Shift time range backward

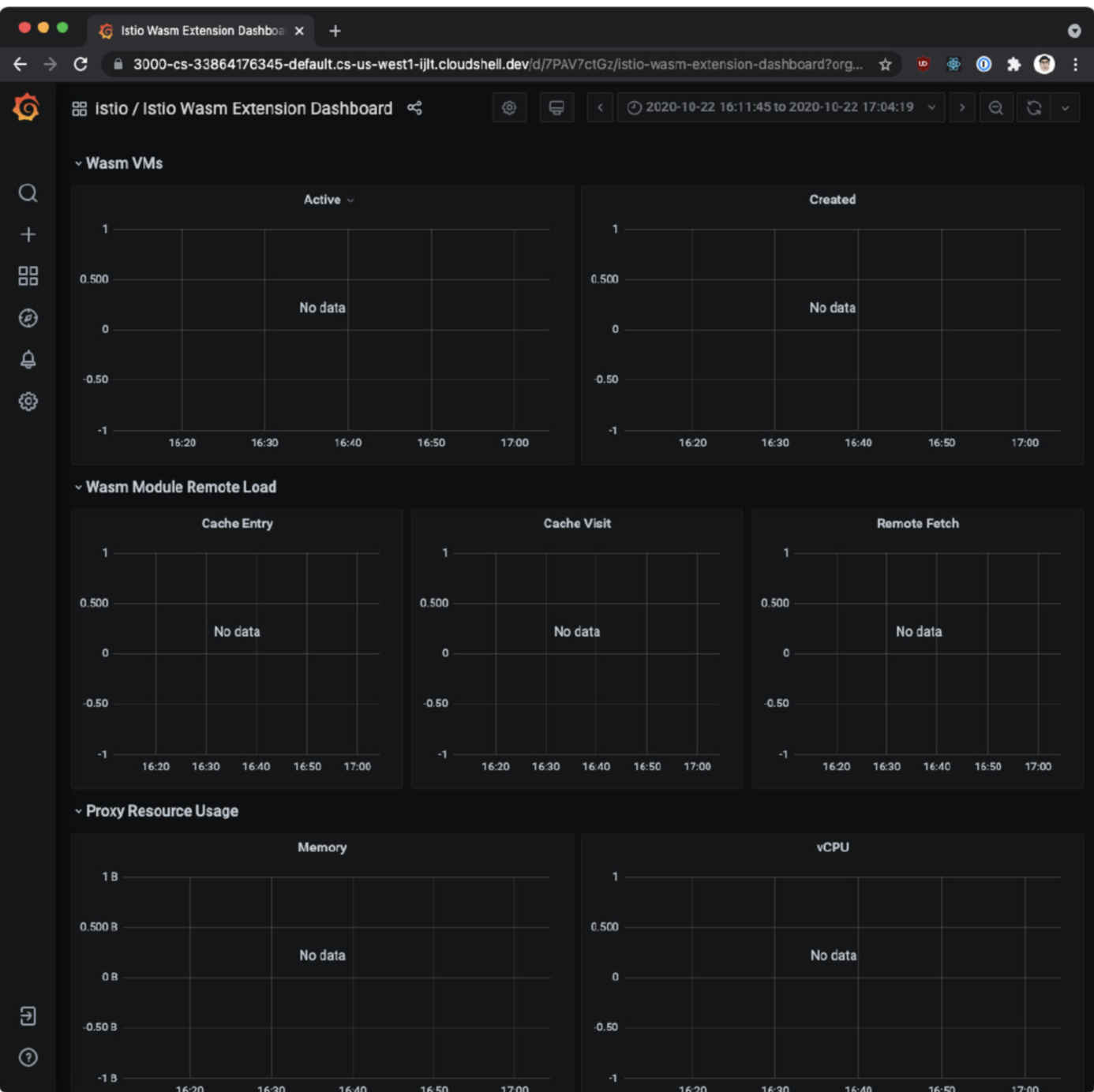(600, 107)
